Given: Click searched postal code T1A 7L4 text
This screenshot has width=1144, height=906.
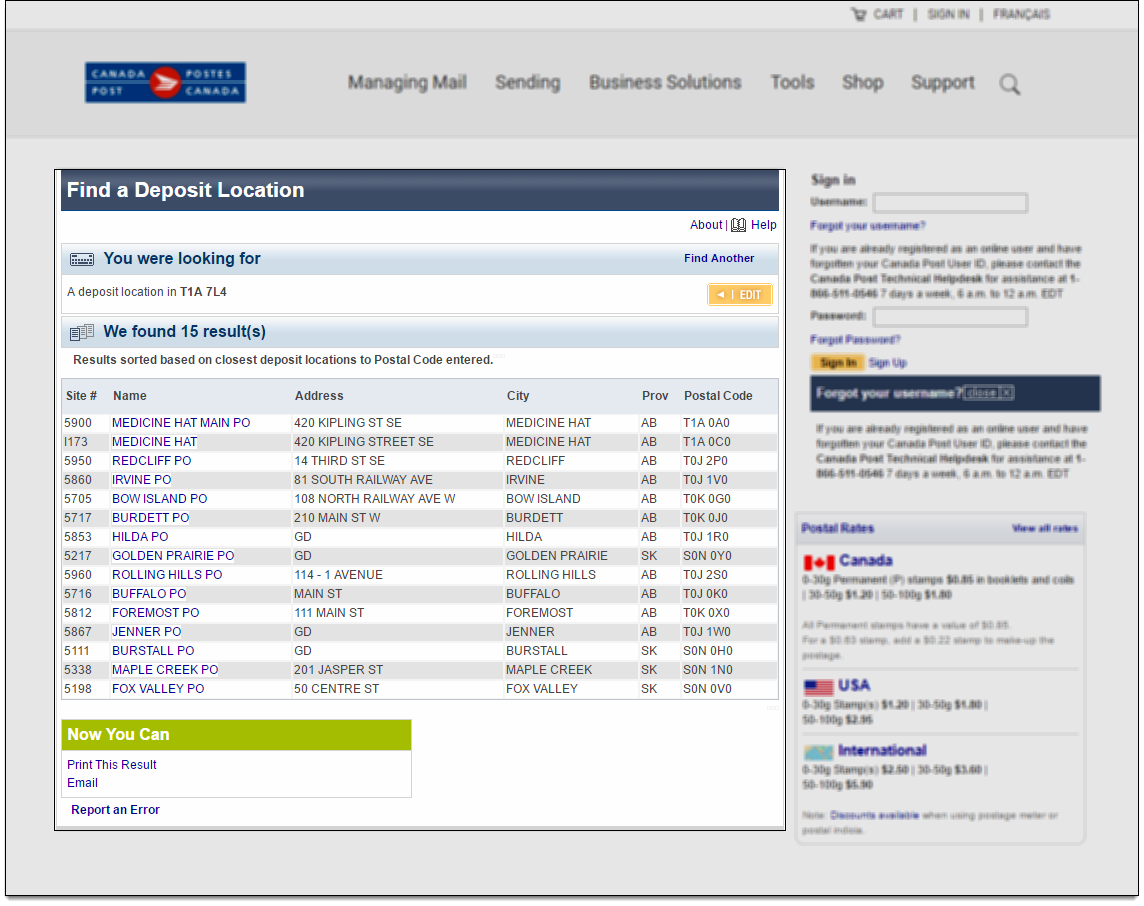Looking at the screenshot, I should 203,292.
